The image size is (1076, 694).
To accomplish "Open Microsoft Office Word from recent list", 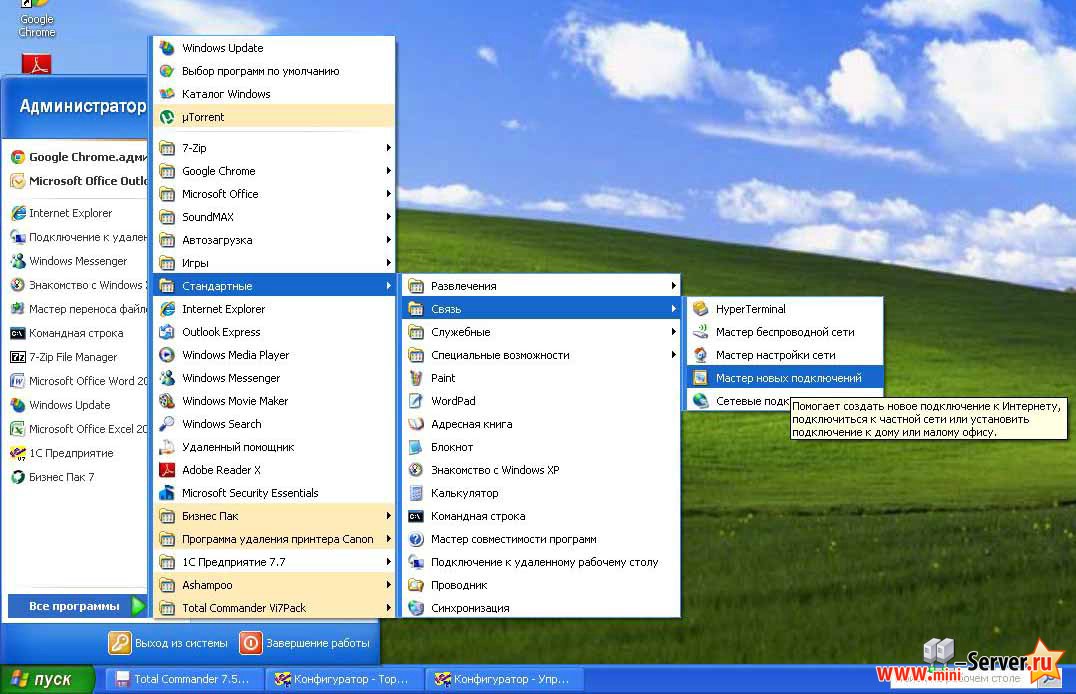I will click(77, 381).
